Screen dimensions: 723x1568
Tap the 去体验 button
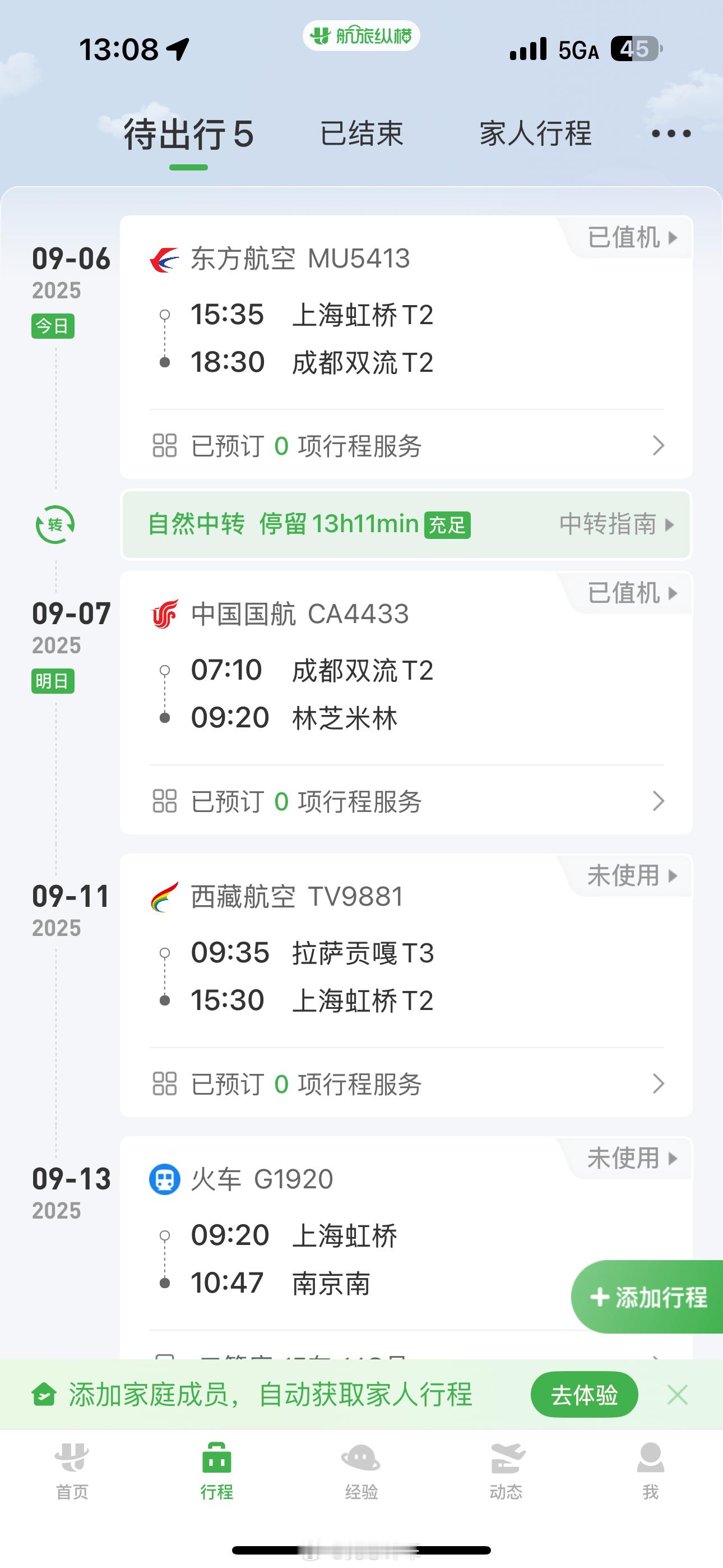point(584,1394)
